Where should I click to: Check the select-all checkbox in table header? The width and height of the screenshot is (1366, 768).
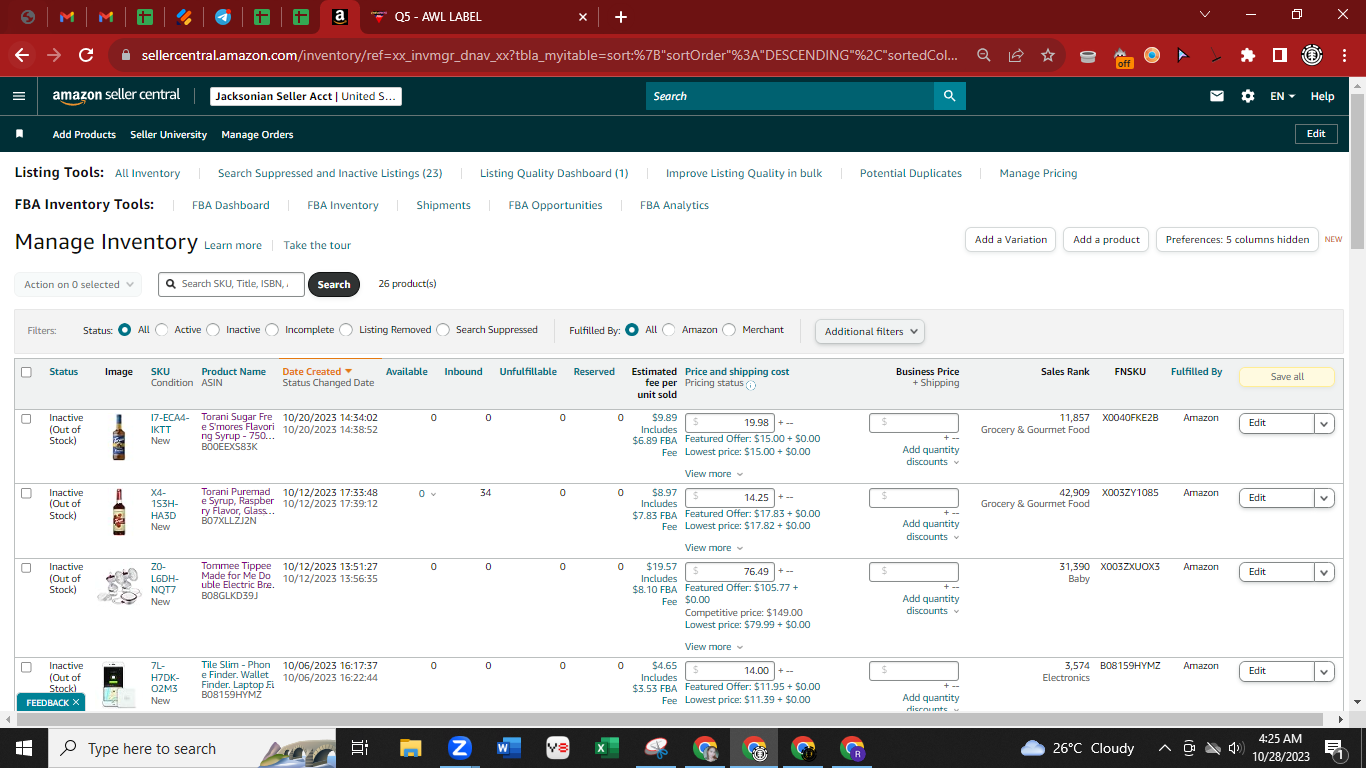[26, 372]
